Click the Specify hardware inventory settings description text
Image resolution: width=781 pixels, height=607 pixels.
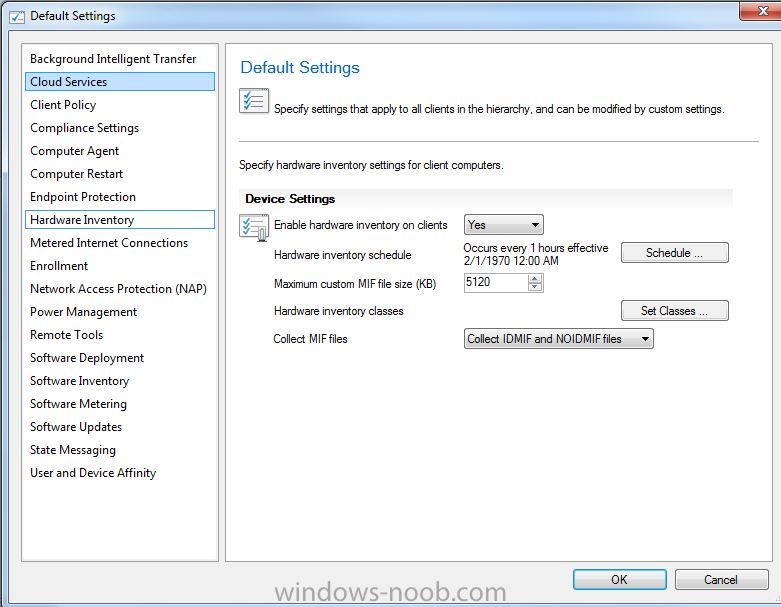tap(371, 165)
